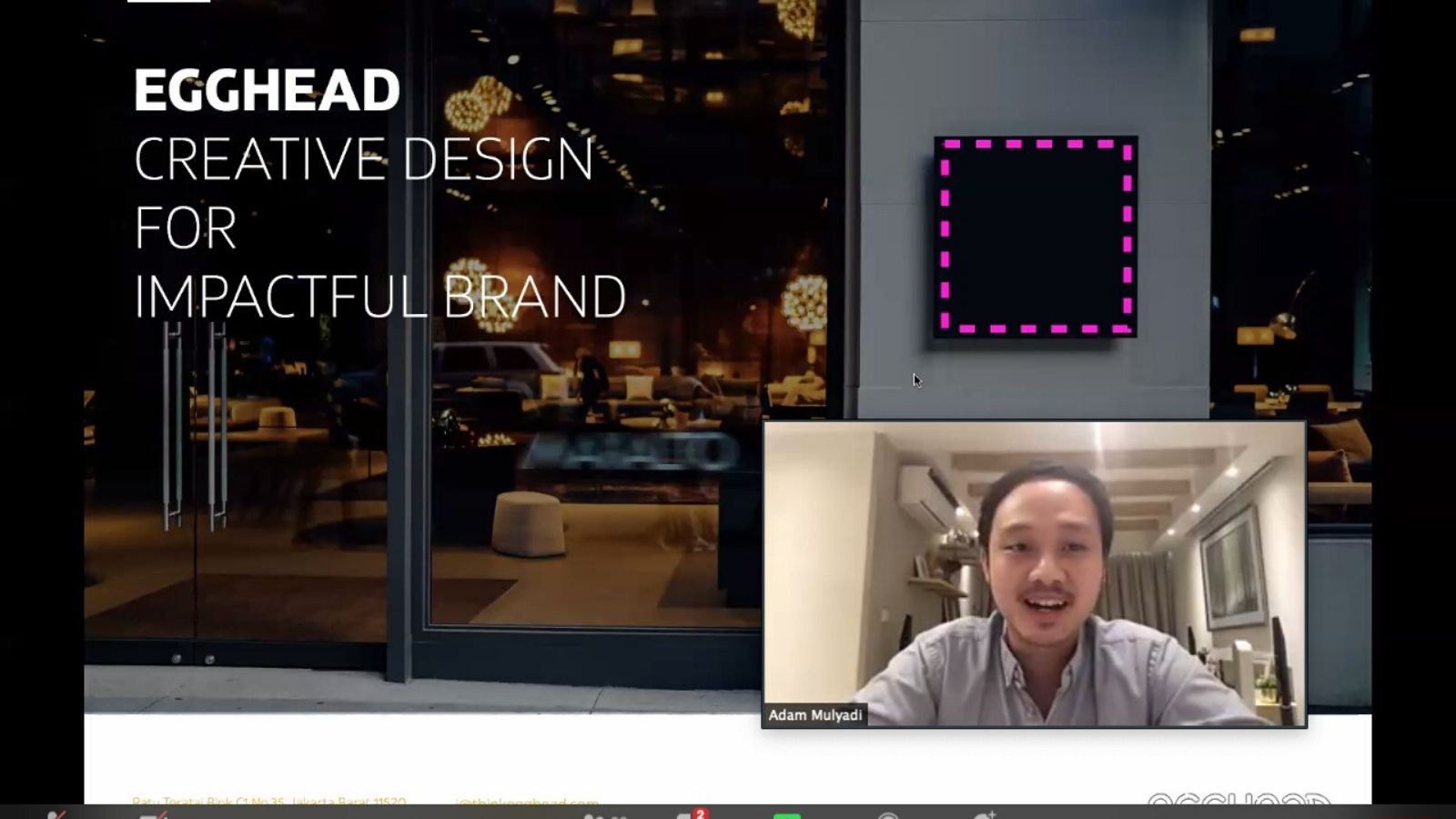Click the "CREATIVE DESIGN" slide text
Image resolution: width=1456 pixels, height=819 pixels.
[x=363, y=159]
